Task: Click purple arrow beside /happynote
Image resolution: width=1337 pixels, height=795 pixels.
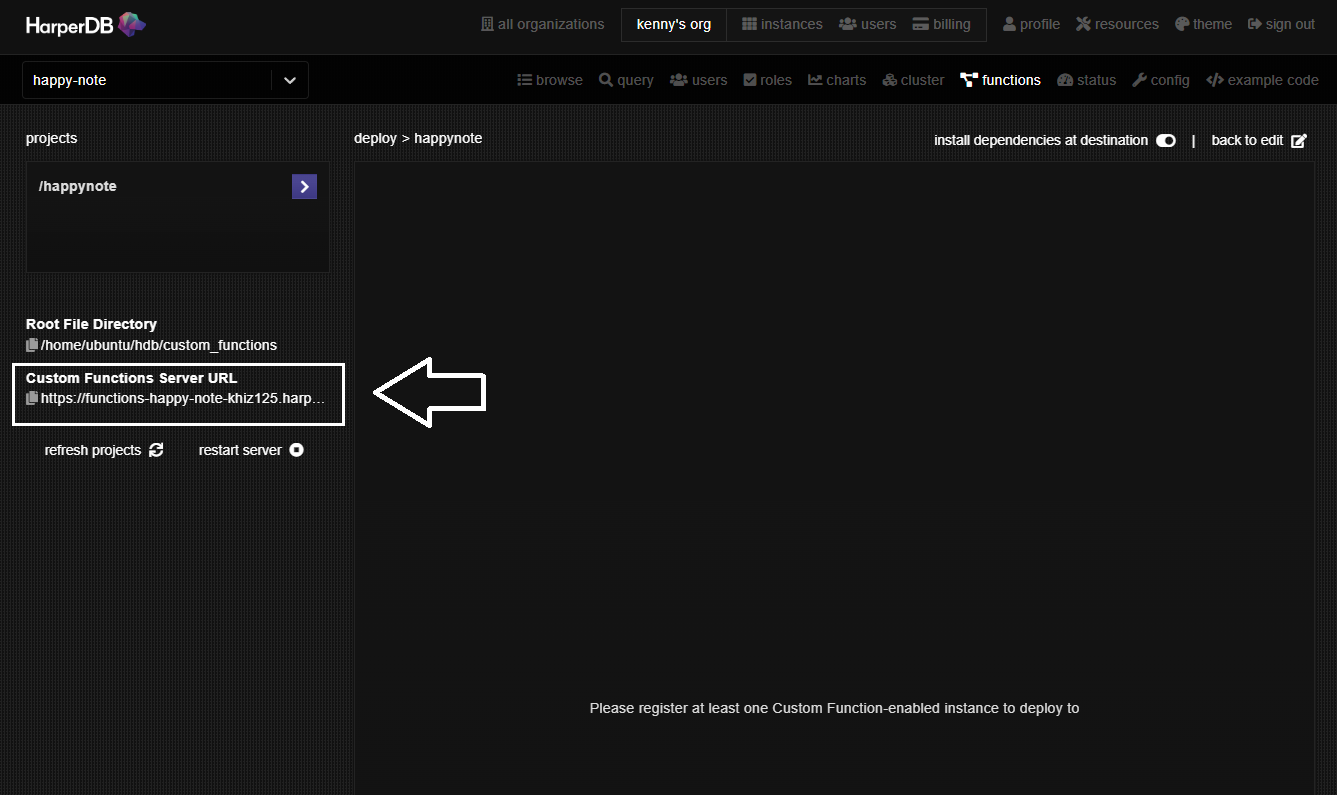Action: coord(304,186)
